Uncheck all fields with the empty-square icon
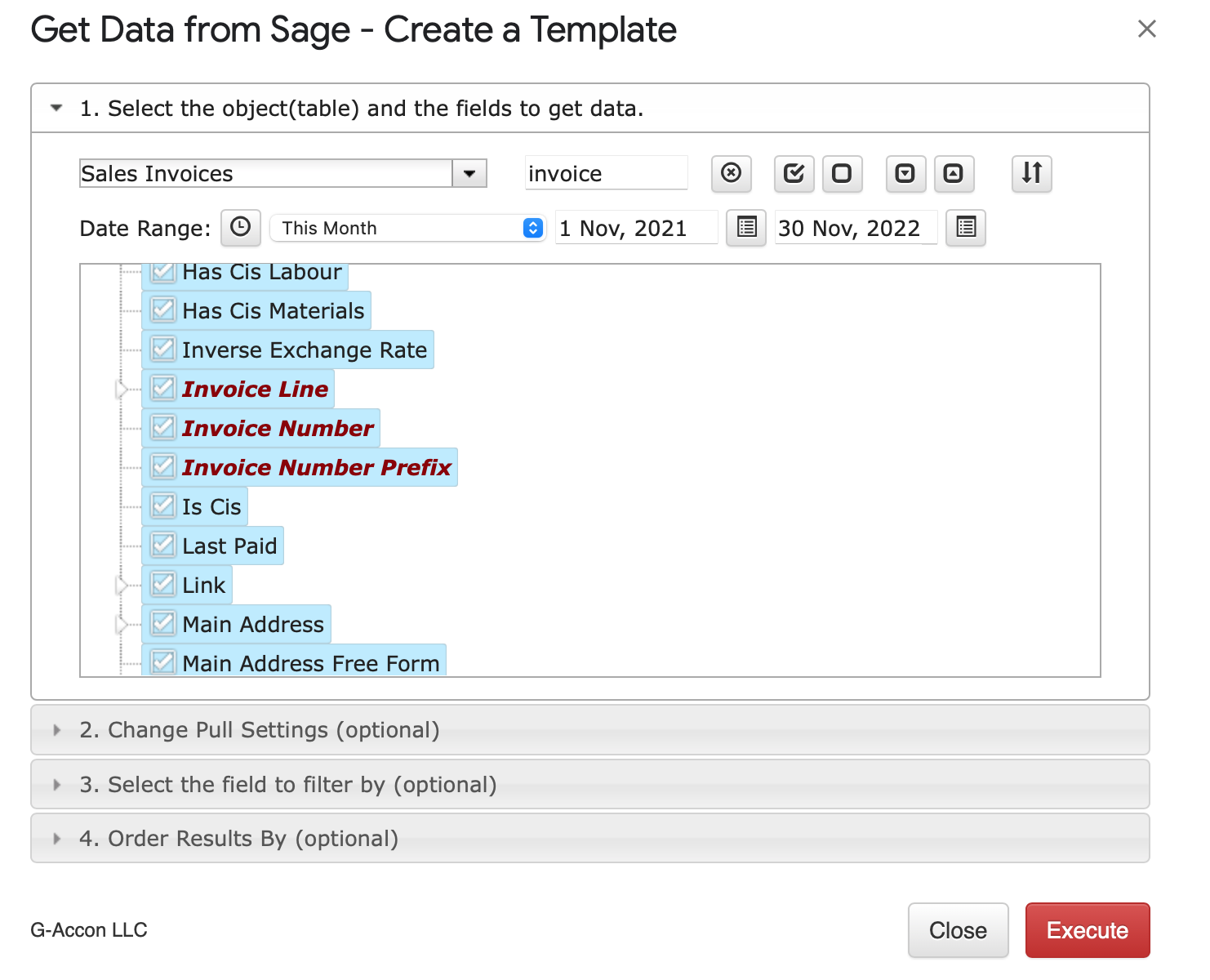This screenshot has width=1210, height=980. point(842,173)
